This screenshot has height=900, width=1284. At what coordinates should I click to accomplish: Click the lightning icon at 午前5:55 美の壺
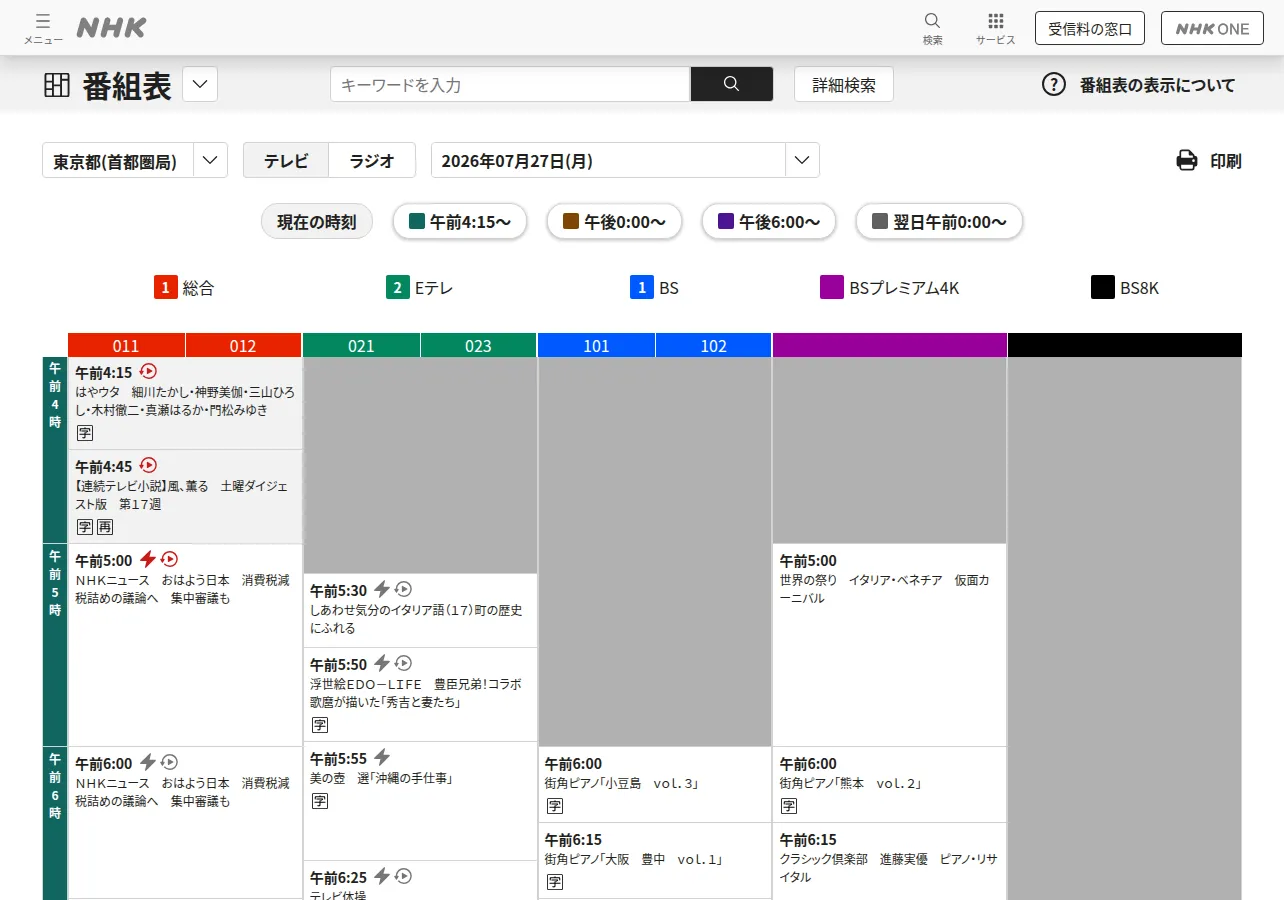pos(382,757)
